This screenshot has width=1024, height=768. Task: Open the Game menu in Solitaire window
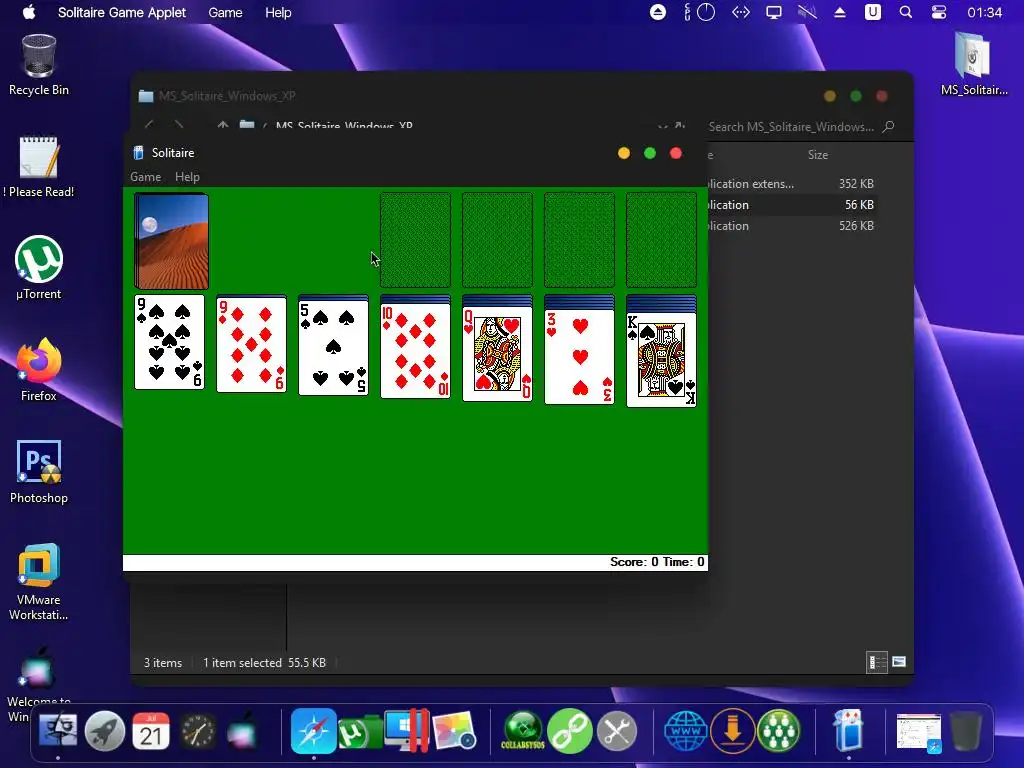point(146,177)
